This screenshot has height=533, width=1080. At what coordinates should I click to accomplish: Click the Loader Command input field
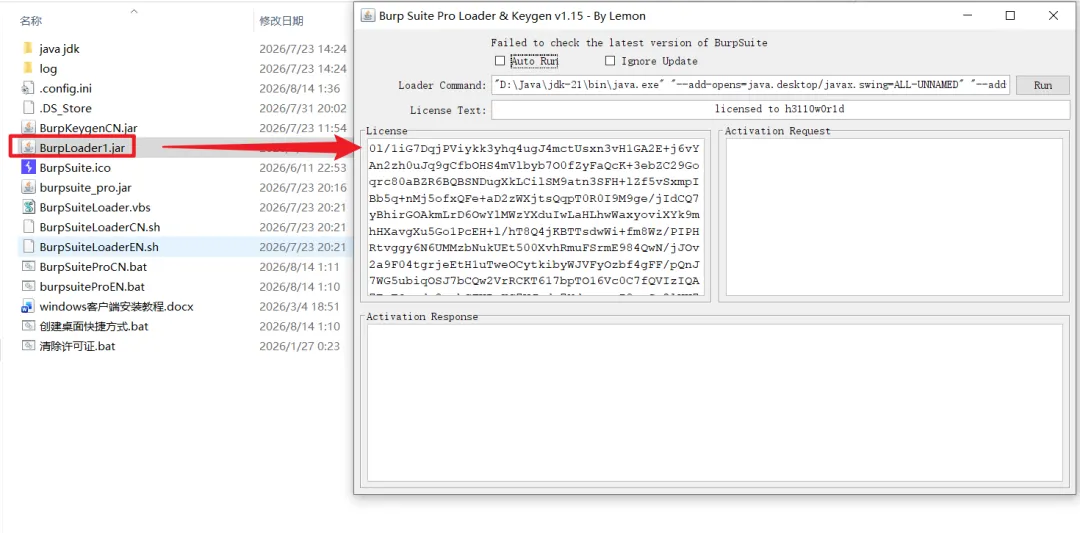[x=751, y=85]
